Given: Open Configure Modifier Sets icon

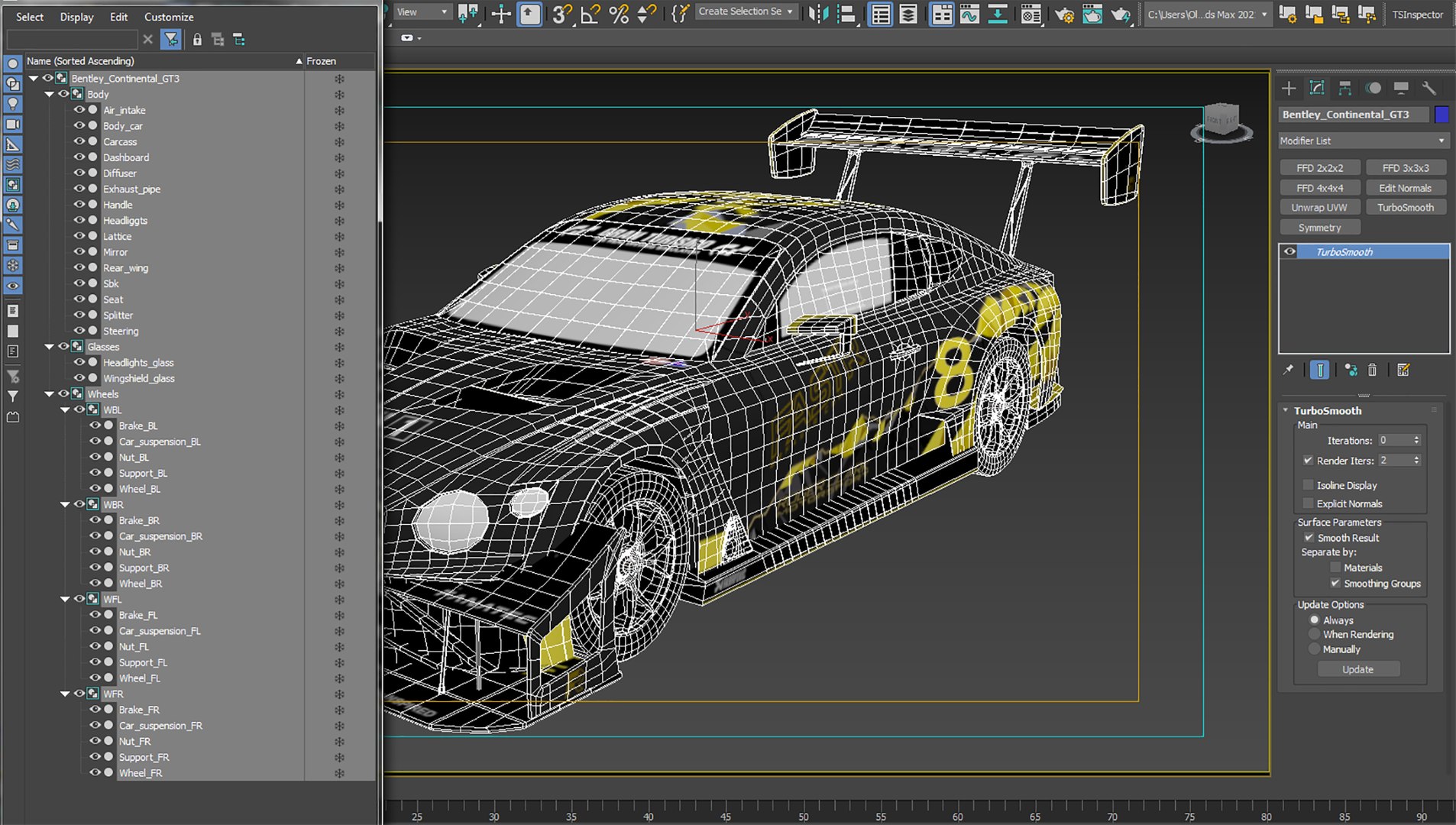Looking at the screenshot, I should (1403, 370).
